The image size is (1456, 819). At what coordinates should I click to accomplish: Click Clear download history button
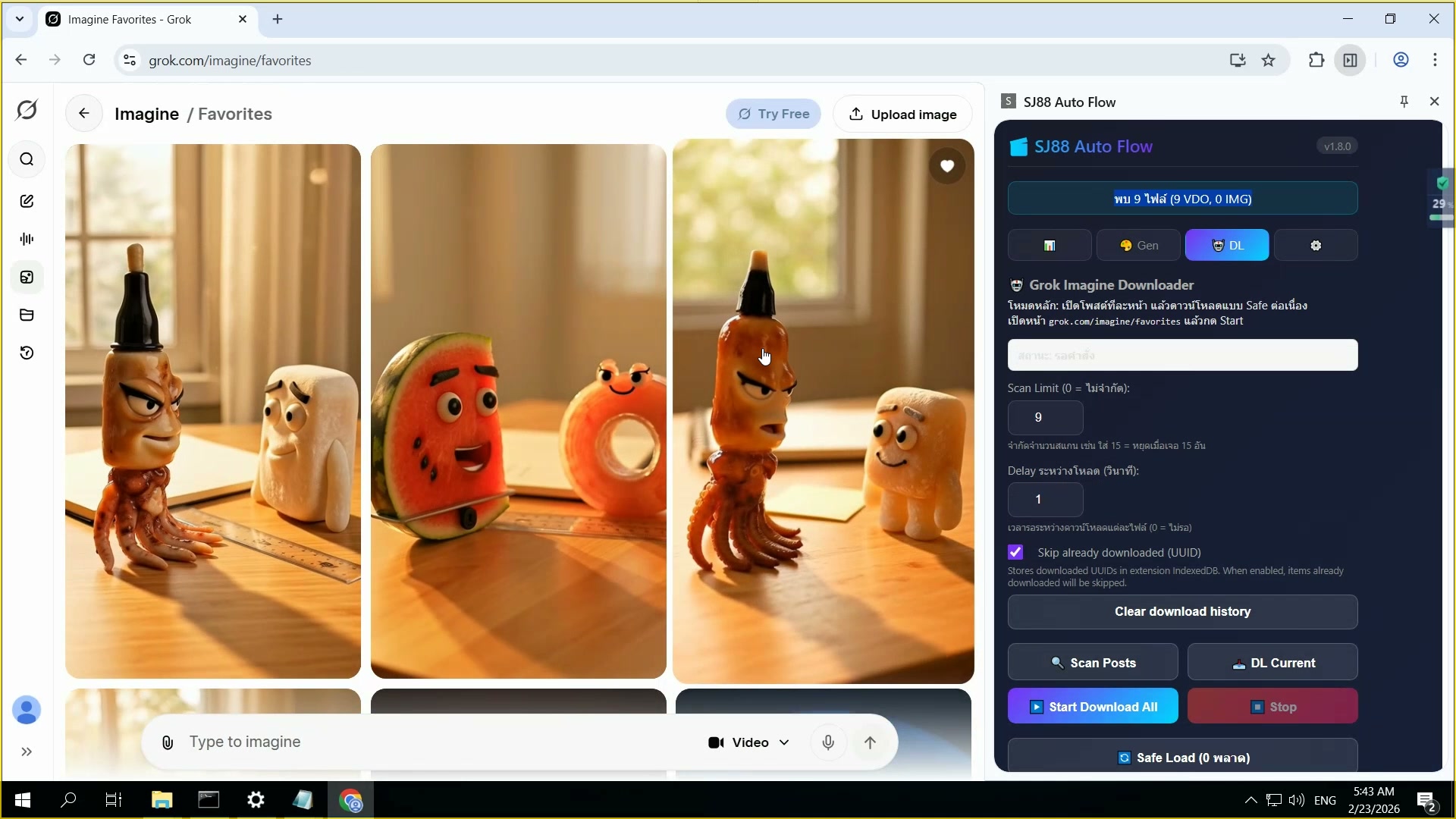pos(1182,612)
